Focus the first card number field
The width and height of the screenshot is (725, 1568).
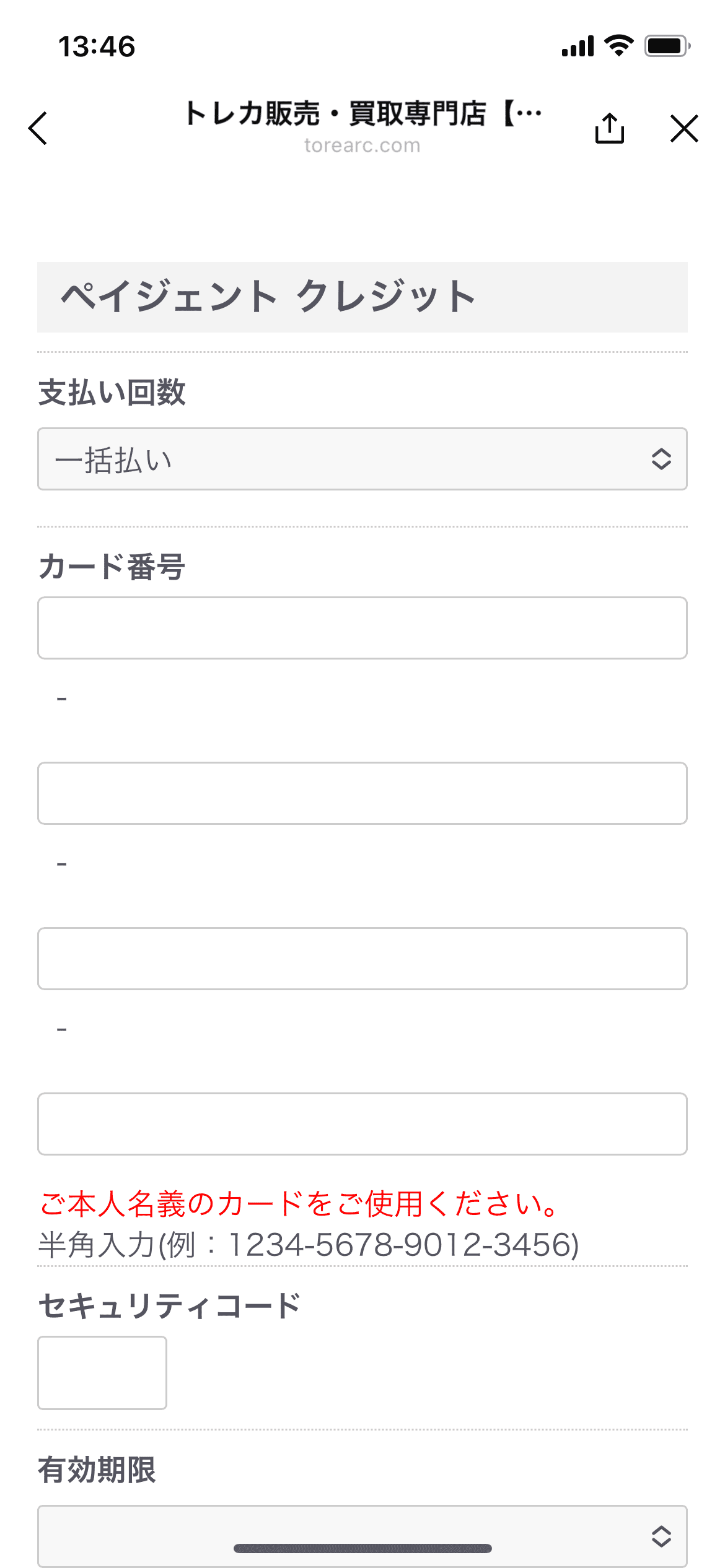pyautogui.click(x=362, y=628)
